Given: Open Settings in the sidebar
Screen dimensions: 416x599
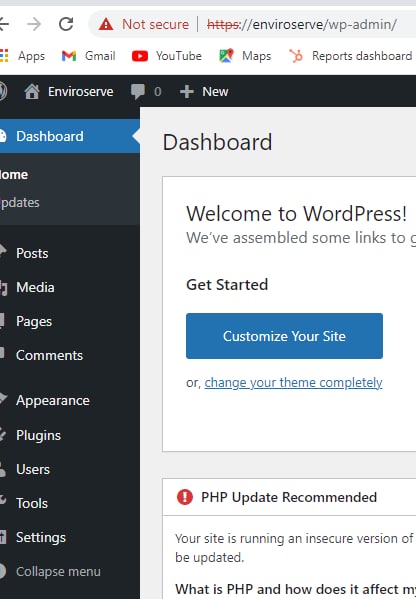Looking at the screenshot, I should [x=41, y=537].
